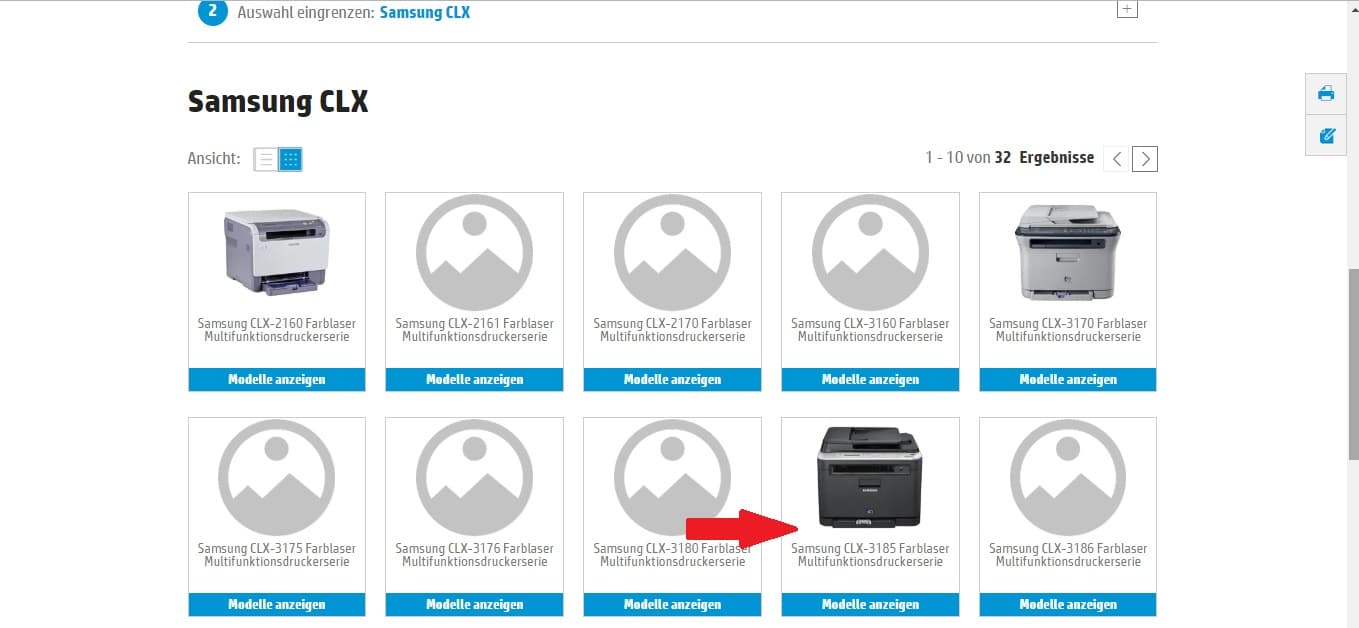1359x628 pixels.
Task: Click the Samsung CLX-3175 Farblaser title
Action: (x=277, y=555)
